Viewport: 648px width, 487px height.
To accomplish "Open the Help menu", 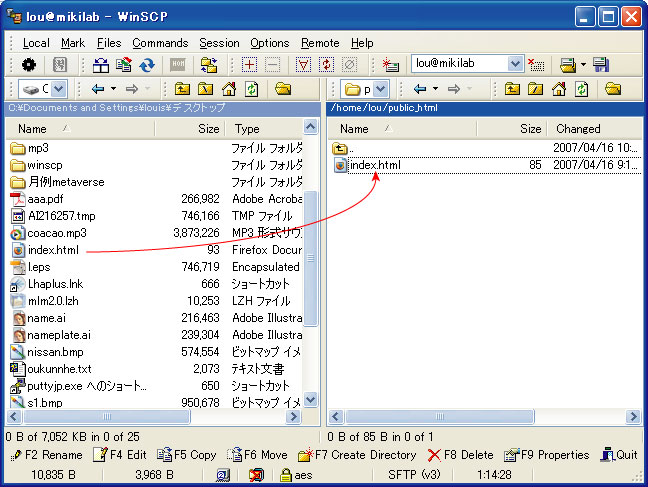I will 362,43.
